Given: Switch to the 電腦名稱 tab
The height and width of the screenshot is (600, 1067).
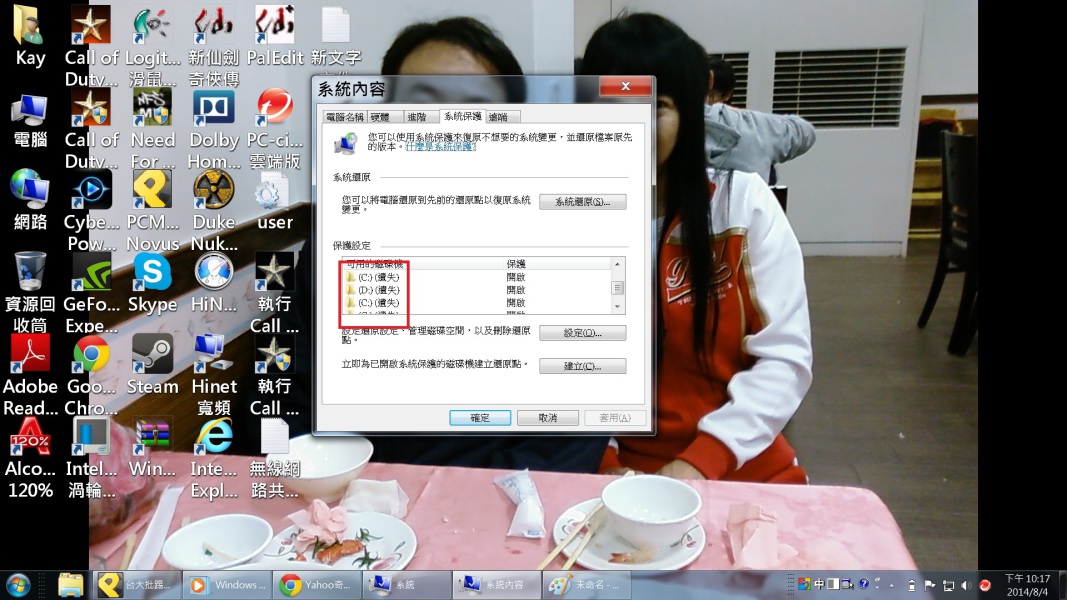Looking at the screenshot, I should pos(344,117).
